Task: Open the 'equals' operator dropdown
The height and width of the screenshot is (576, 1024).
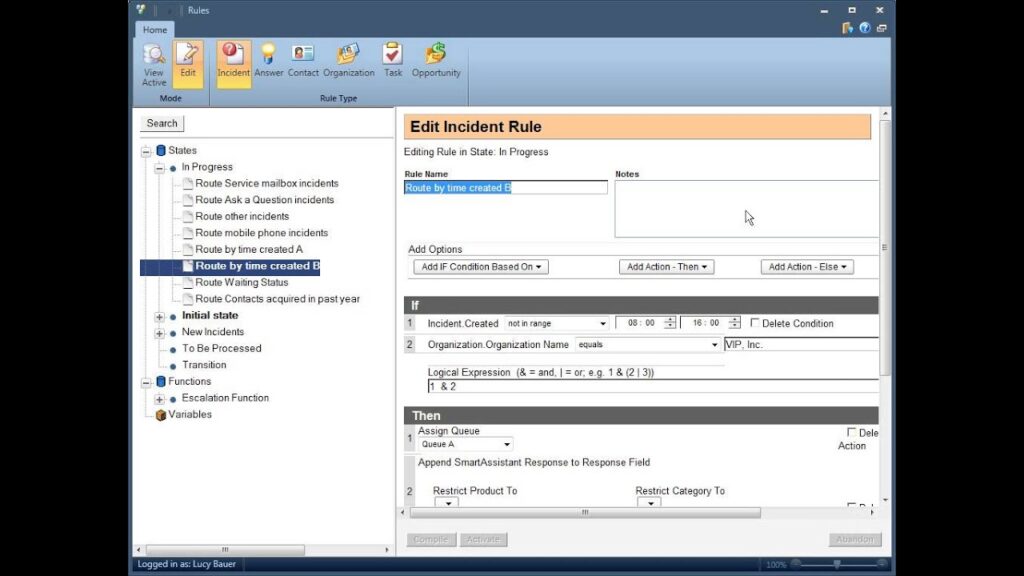Action: 647,344
